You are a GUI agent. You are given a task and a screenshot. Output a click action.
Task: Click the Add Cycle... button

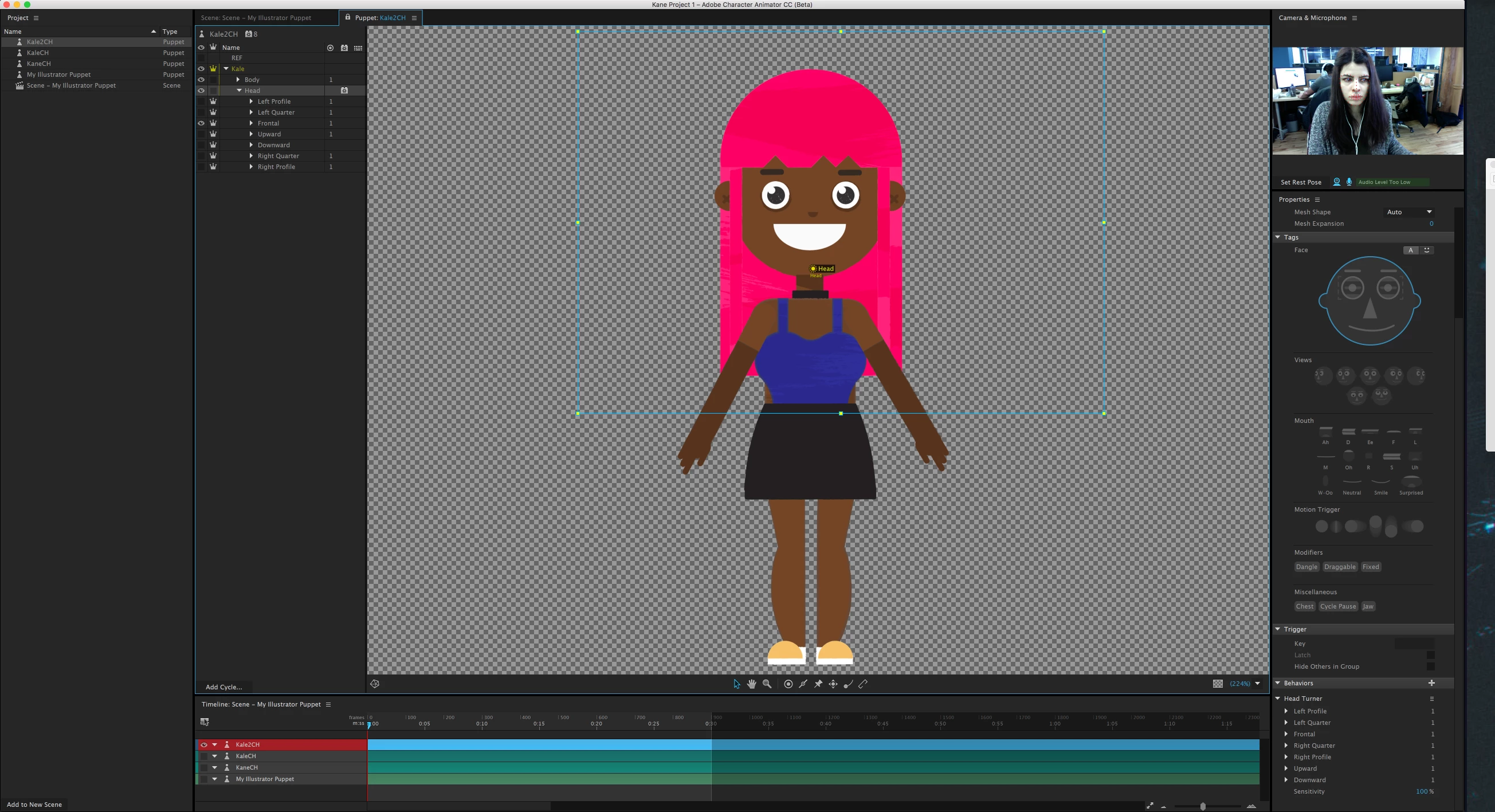pyautogui.click(x=223, y=687)
